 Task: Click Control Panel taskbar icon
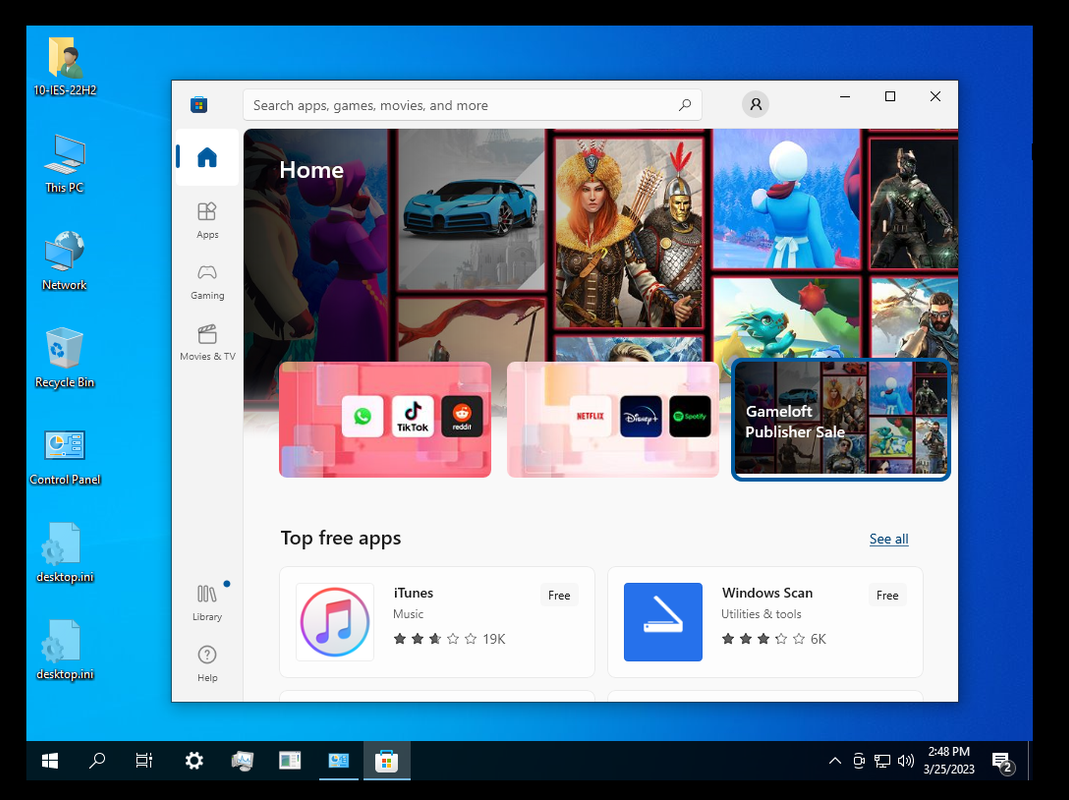[x=339, y=760]
